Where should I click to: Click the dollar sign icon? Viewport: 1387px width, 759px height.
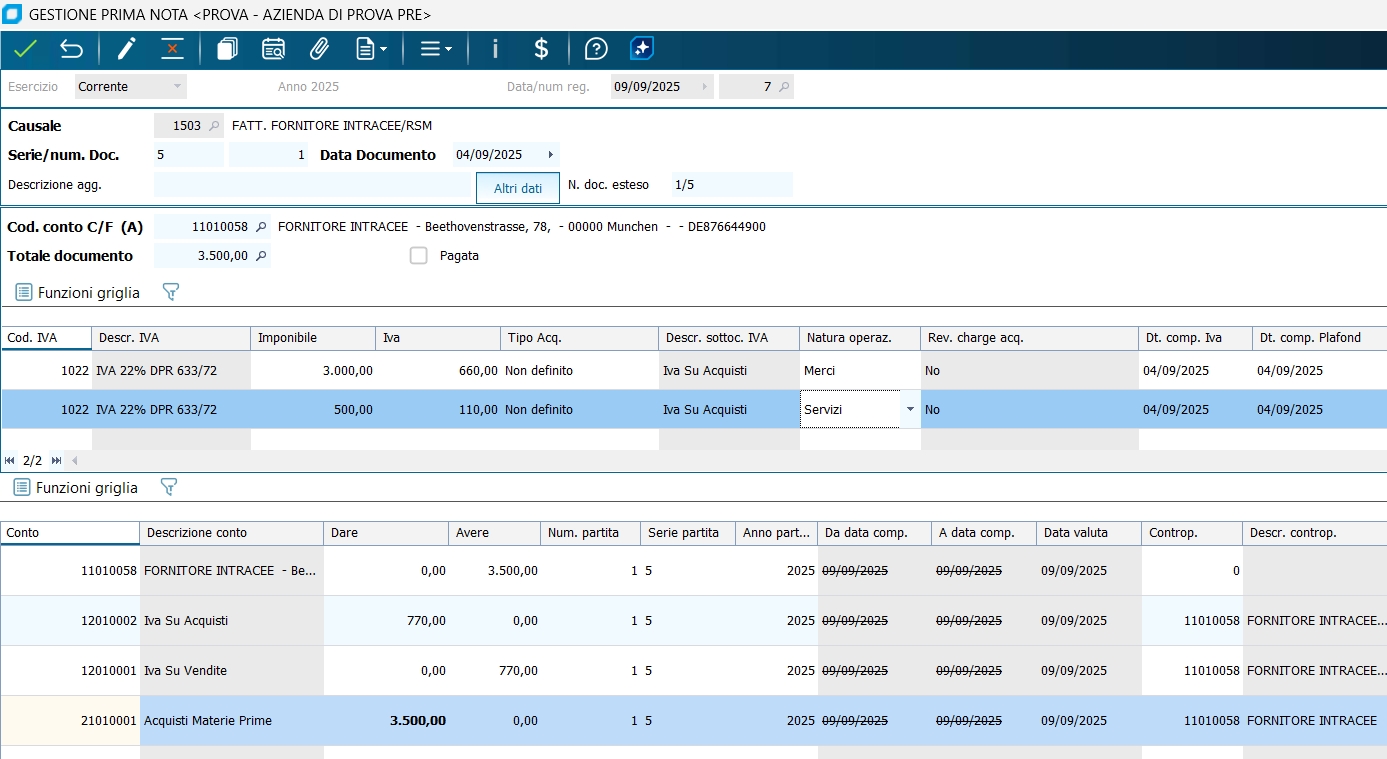pyautogui.click(x=541, y=49)
